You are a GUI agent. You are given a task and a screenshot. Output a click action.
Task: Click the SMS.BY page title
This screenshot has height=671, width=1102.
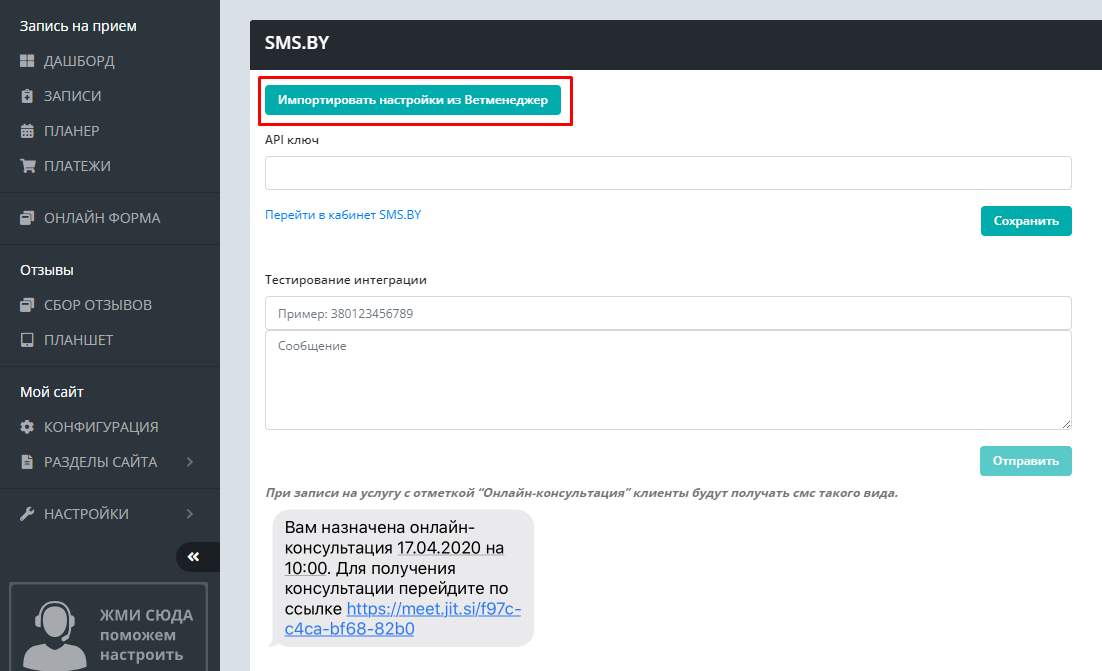coord(297,43)
